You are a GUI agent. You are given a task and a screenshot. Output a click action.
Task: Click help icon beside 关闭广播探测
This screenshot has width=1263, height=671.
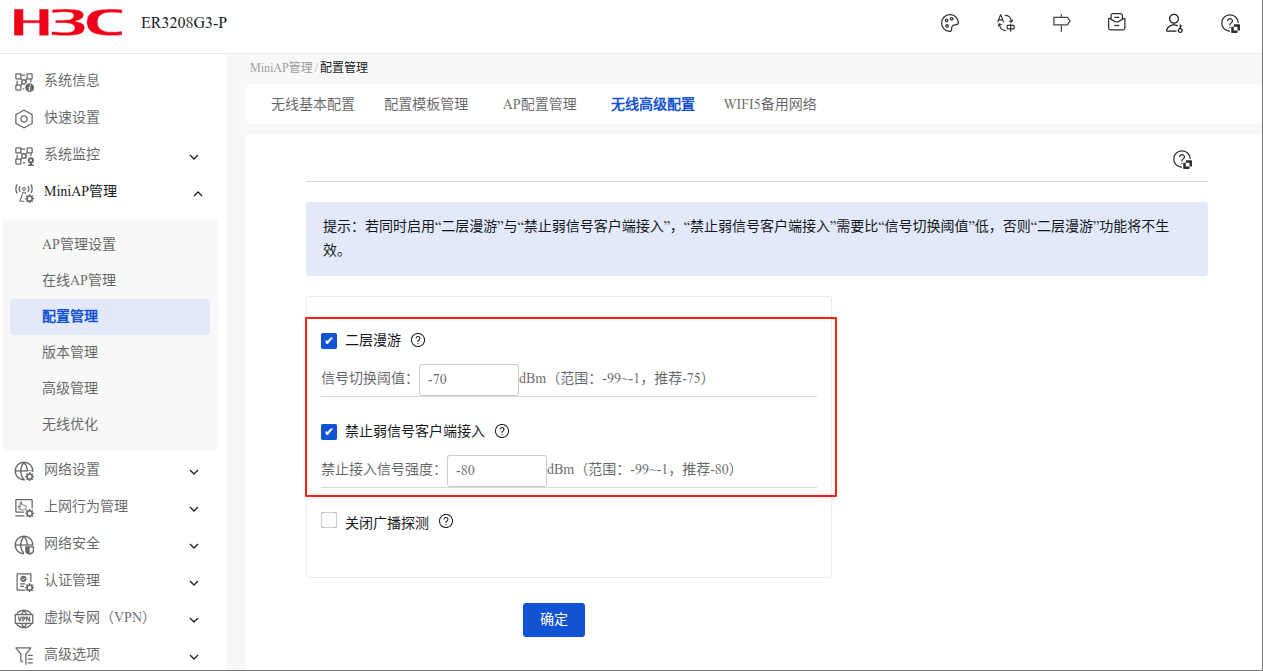pyautogui.click(x=446, y=522)
